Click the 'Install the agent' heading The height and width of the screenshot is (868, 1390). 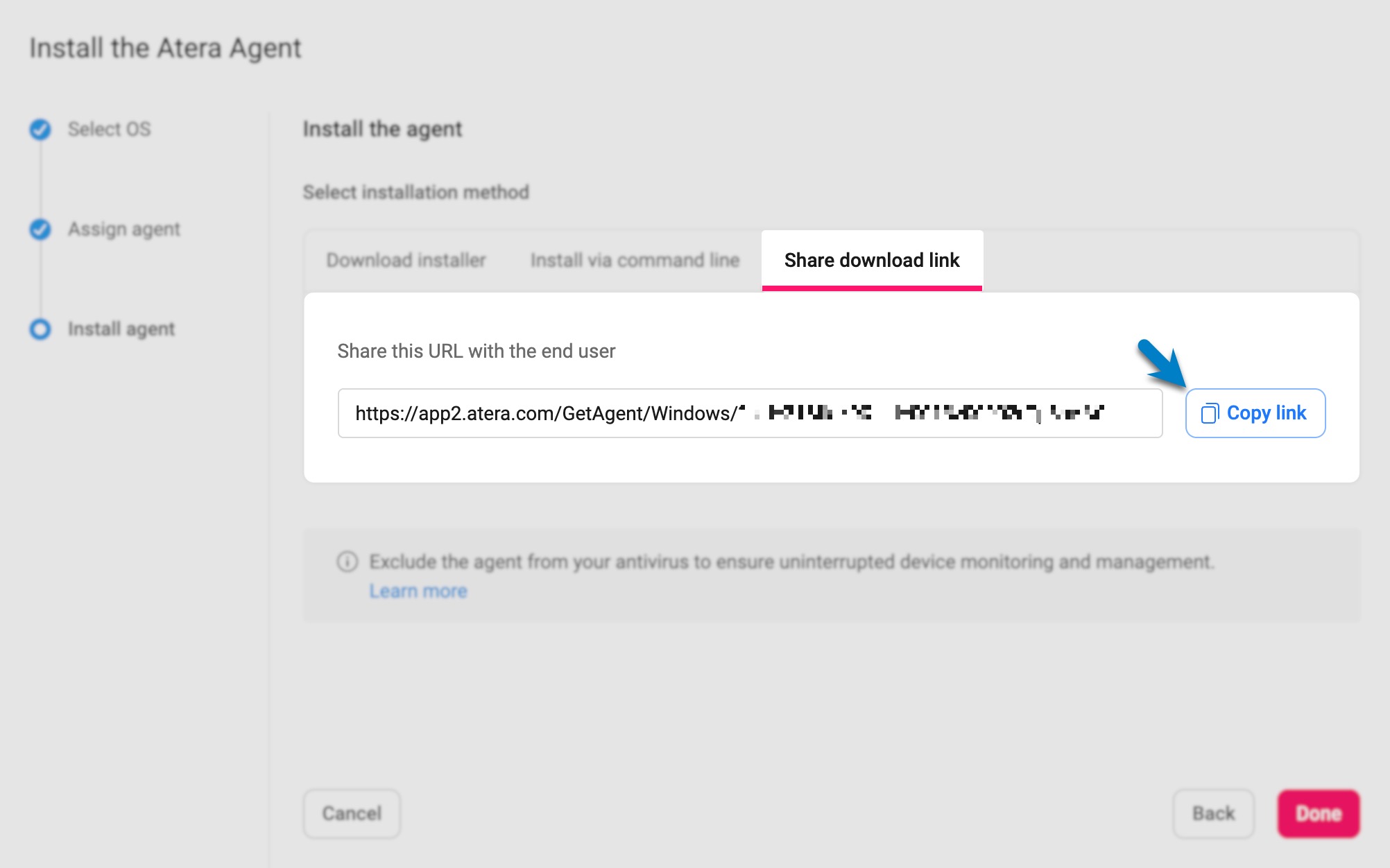pos(382,129)
